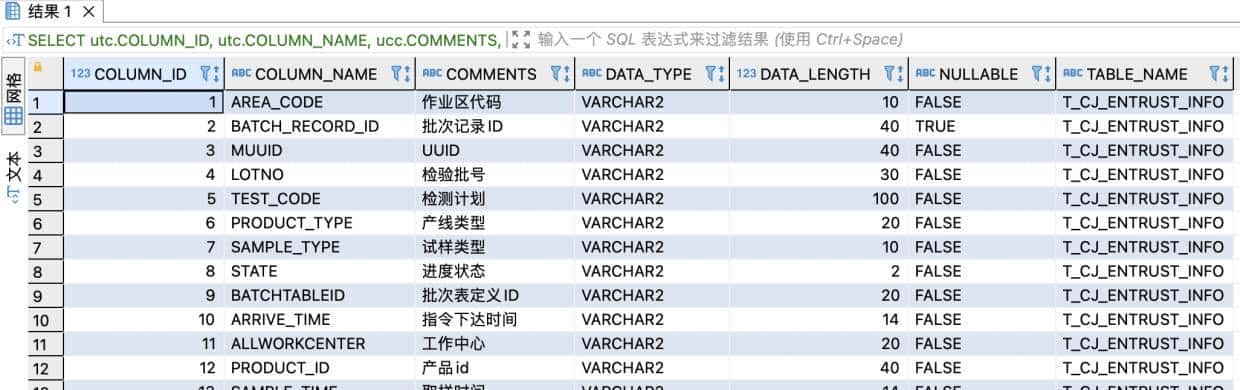Select the ALLWORKCENTER cell

click(319, 343)
